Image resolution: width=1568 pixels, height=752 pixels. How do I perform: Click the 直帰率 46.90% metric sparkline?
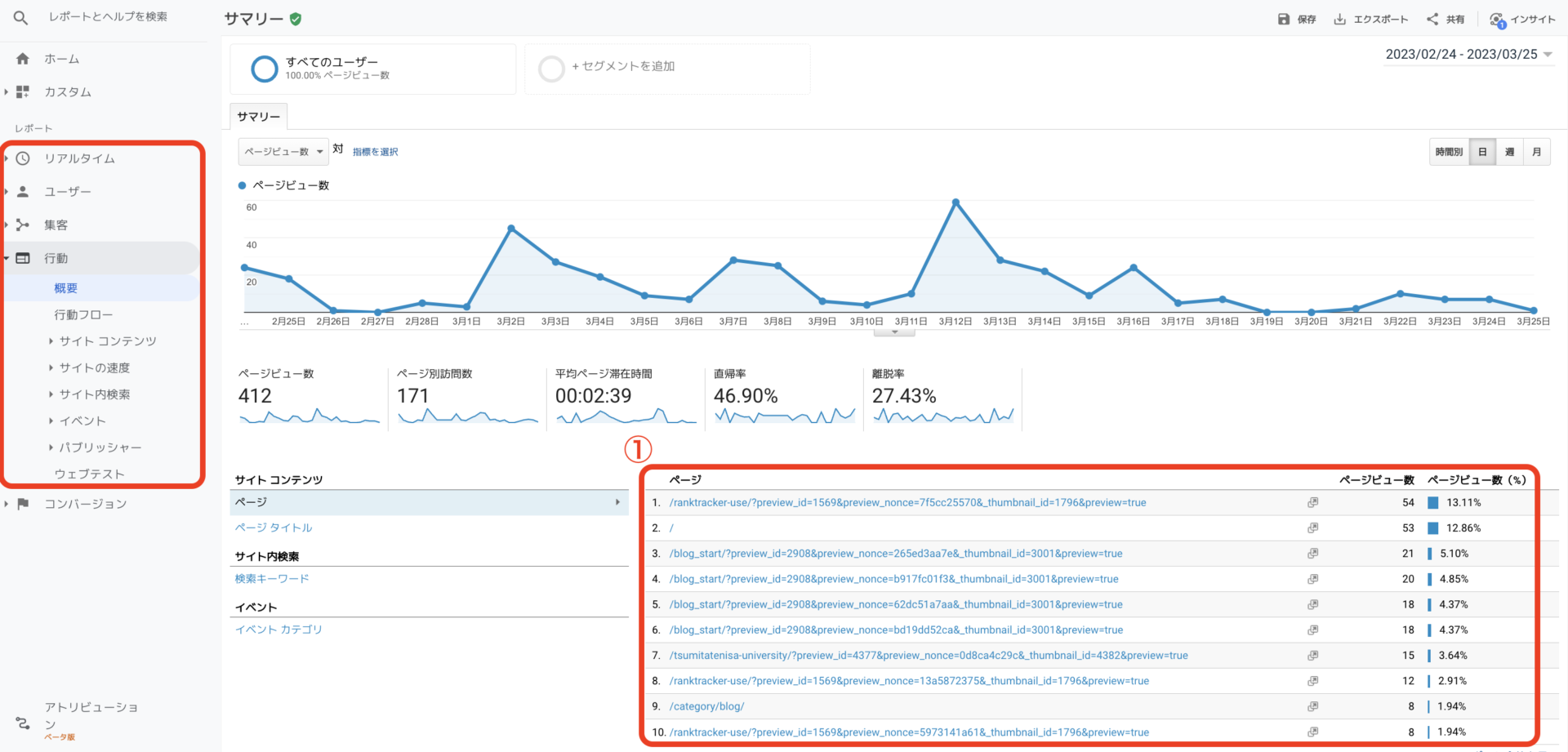(785, 416)
